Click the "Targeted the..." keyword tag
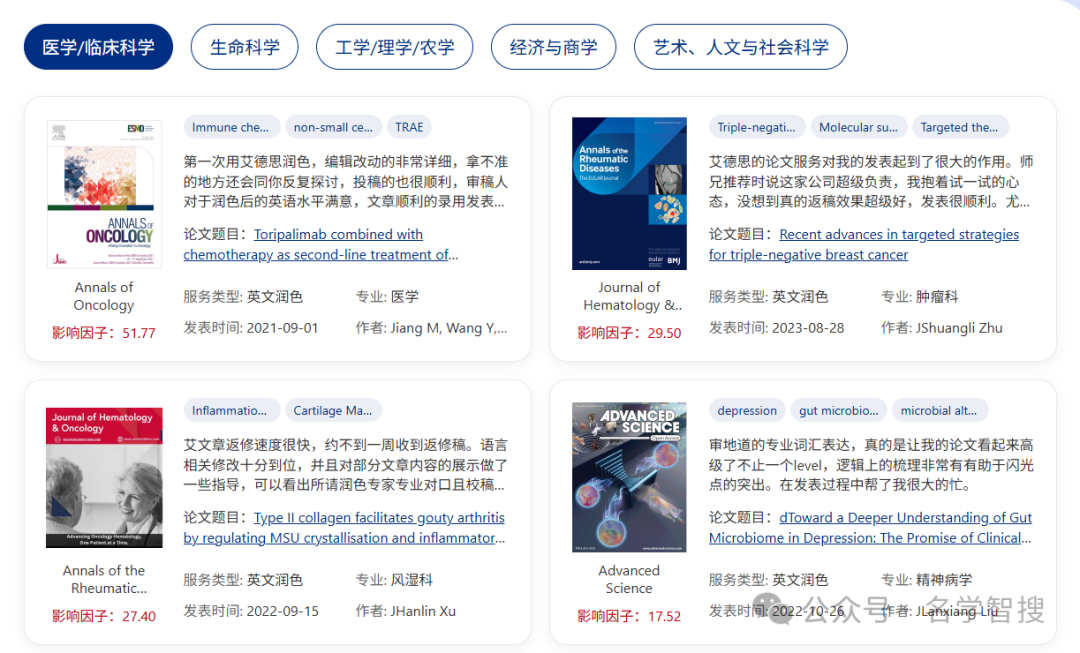 click(959, 127)
